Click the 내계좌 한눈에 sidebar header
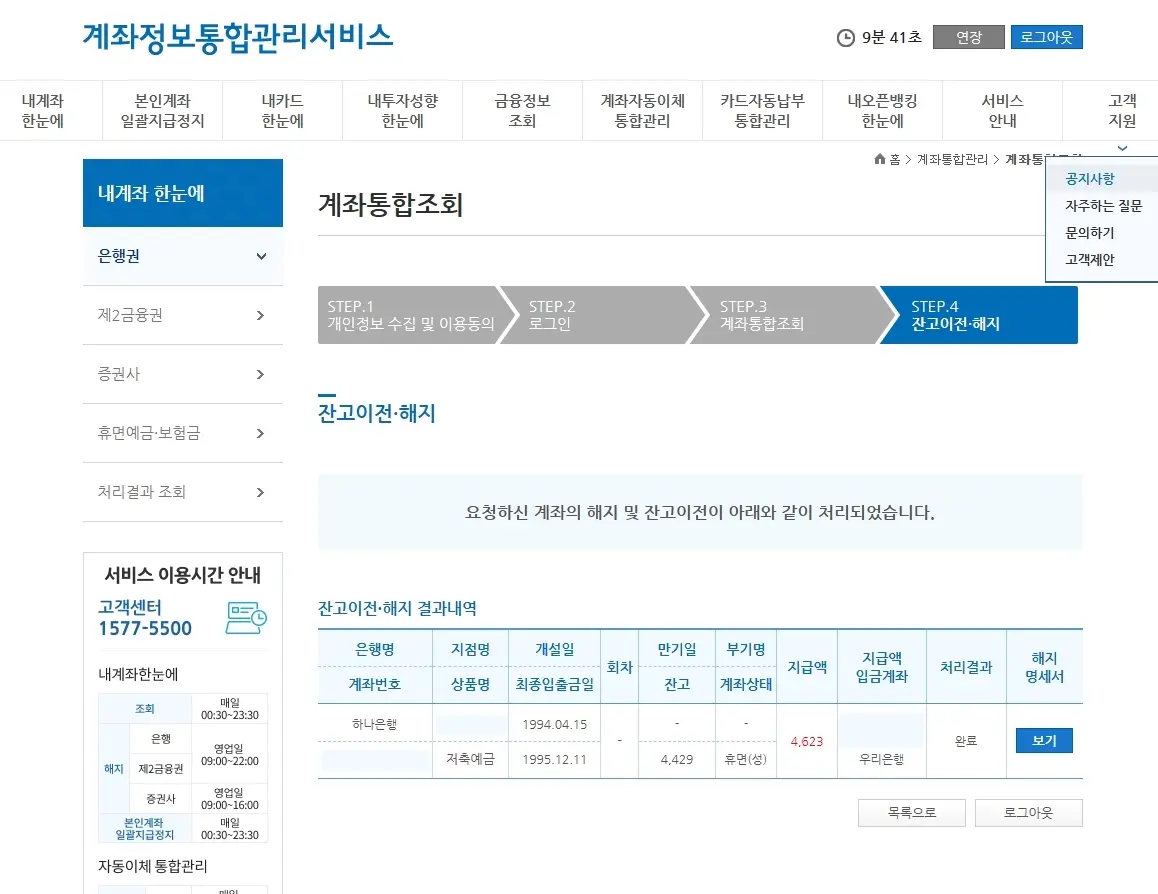Screen dimensions: 1158x894 pos(182,193)
